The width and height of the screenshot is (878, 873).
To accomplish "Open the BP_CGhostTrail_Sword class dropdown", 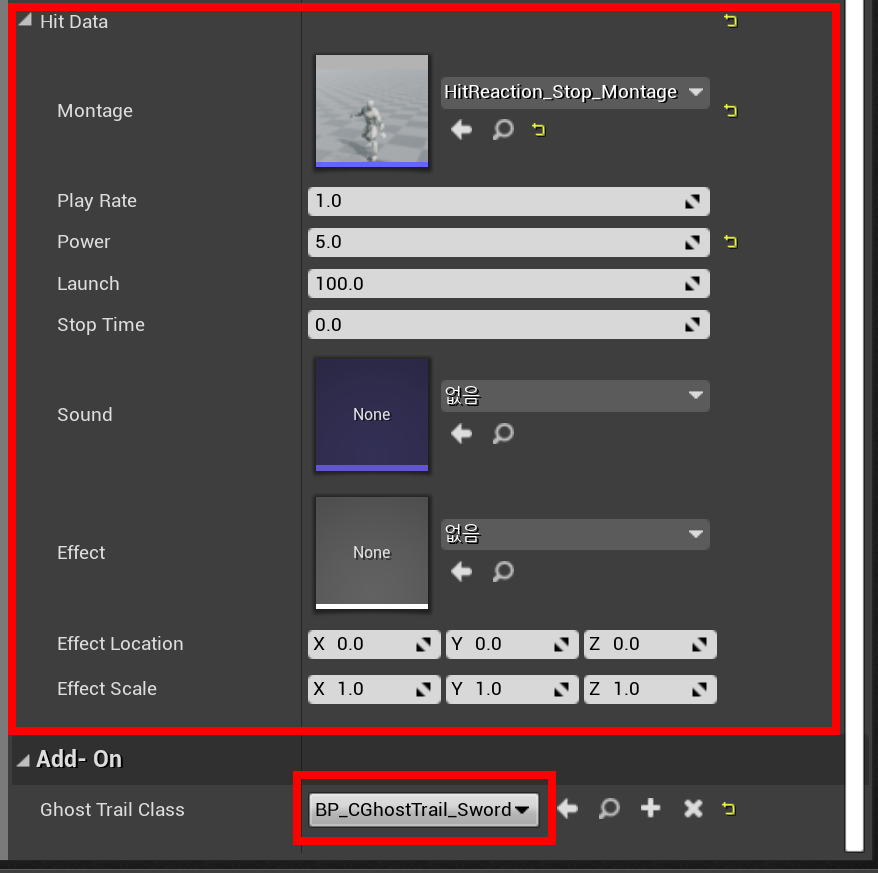I will (423, 810).
